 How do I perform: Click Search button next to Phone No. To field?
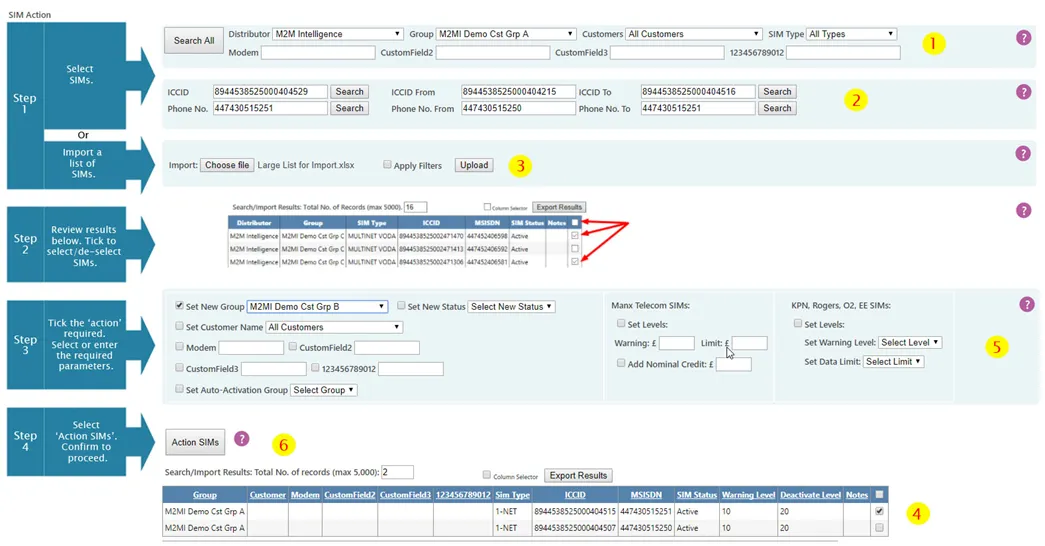pyautogui.click(x=777, y=108)
